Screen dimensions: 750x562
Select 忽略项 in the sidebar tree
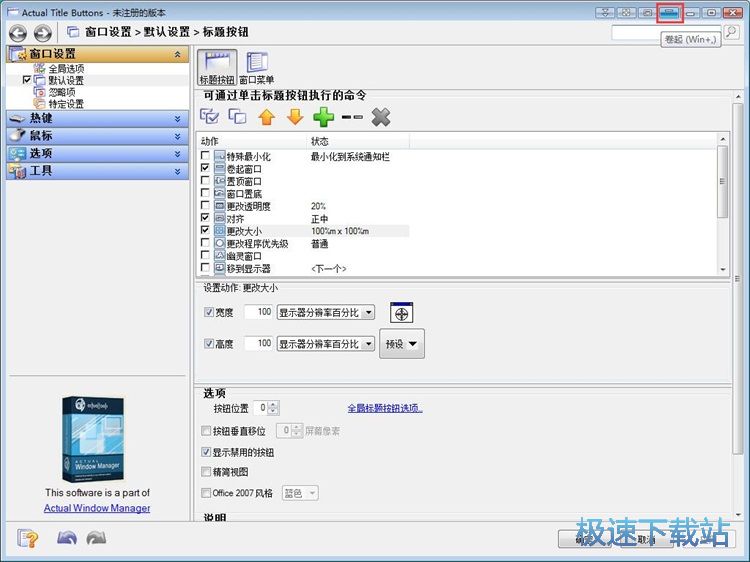(62, 92)
